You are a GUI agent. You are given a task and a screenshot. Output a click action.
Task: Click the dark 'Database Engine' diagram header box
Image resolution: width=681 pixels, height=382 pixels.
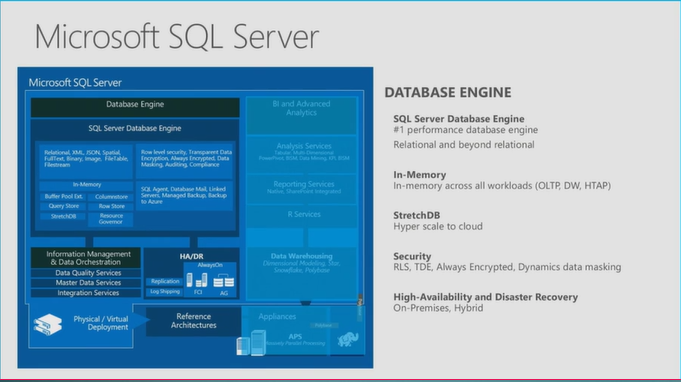(x=135, y=107)
